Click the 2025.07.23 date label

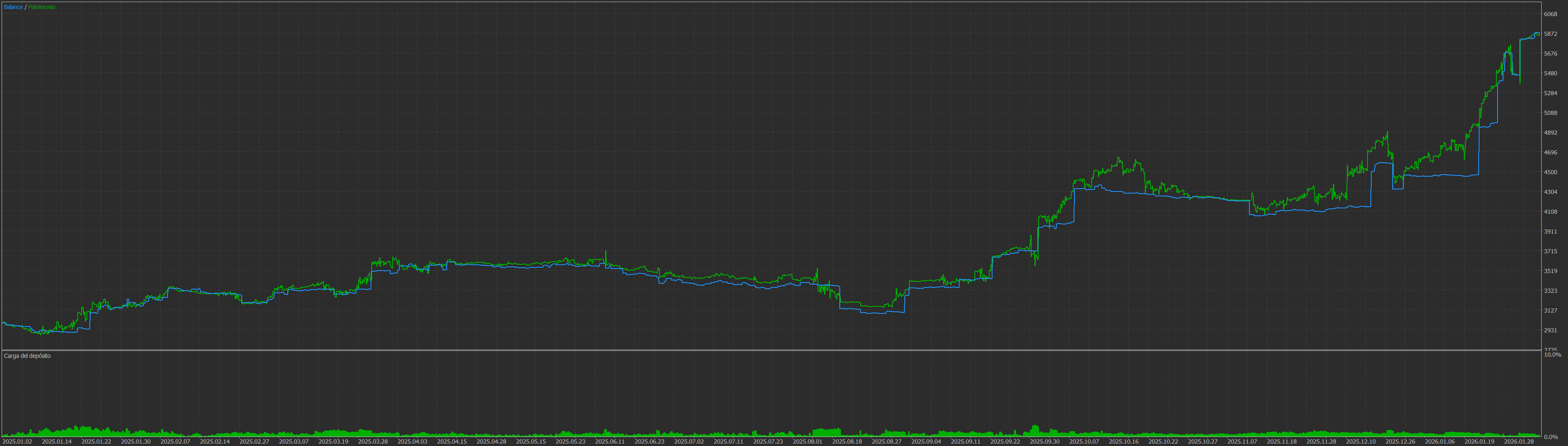click(x=768, y=442)
